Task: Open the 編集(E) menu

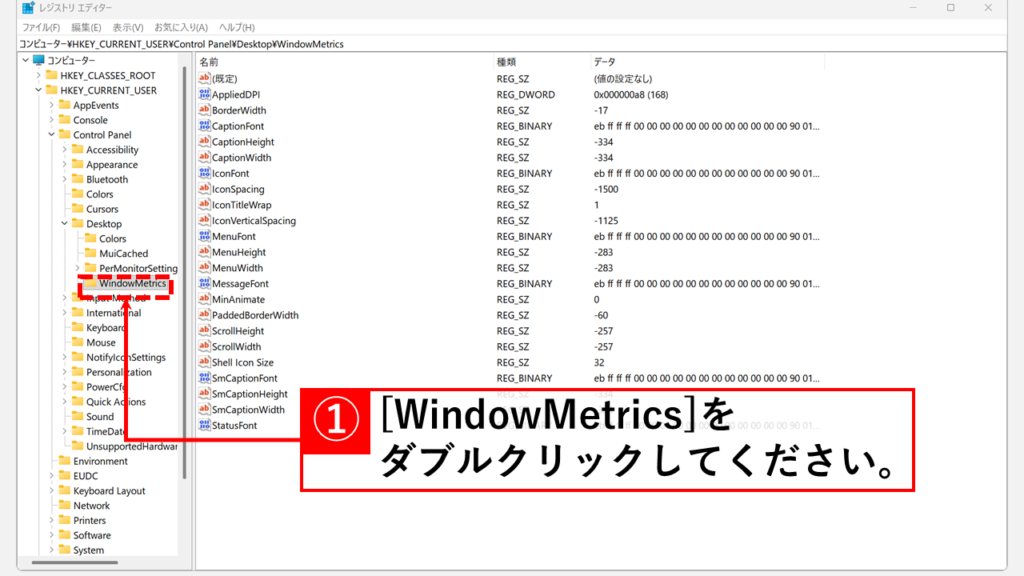Action: tap(86, 27)
